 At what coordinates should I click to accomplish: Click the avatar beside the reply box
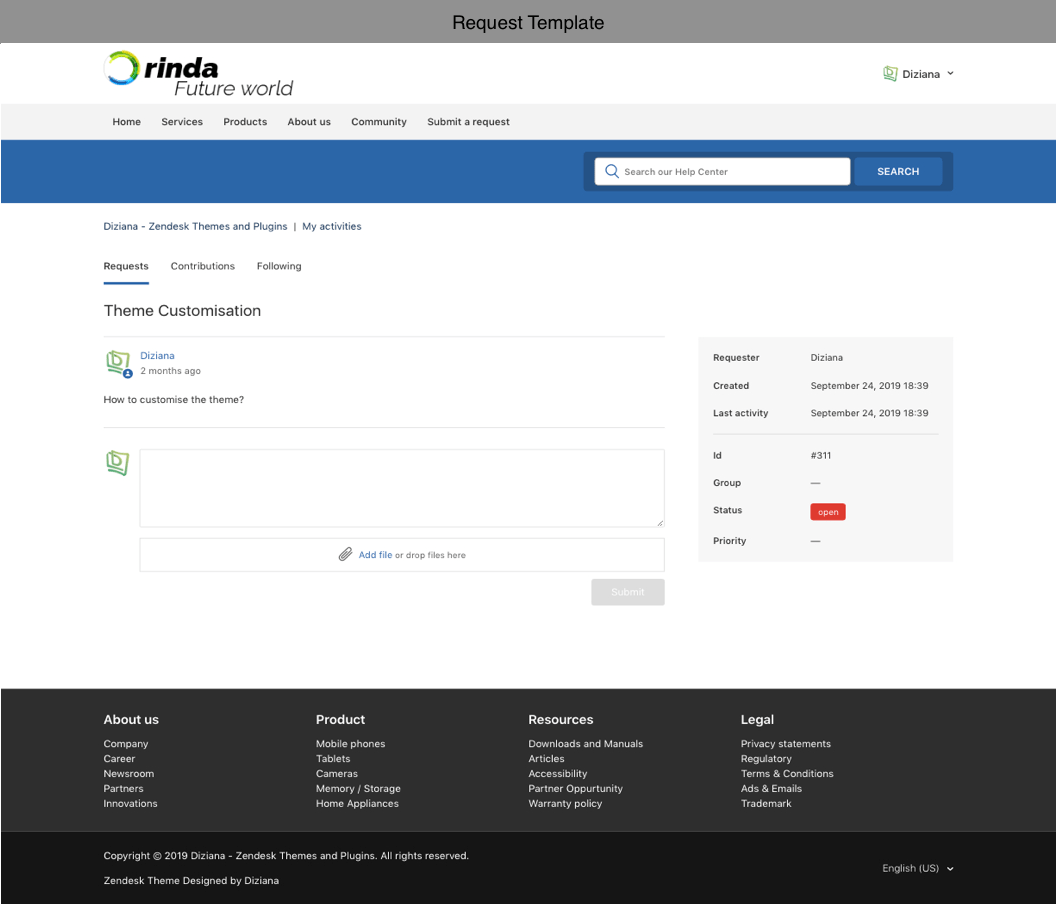[x=118, y=462]
